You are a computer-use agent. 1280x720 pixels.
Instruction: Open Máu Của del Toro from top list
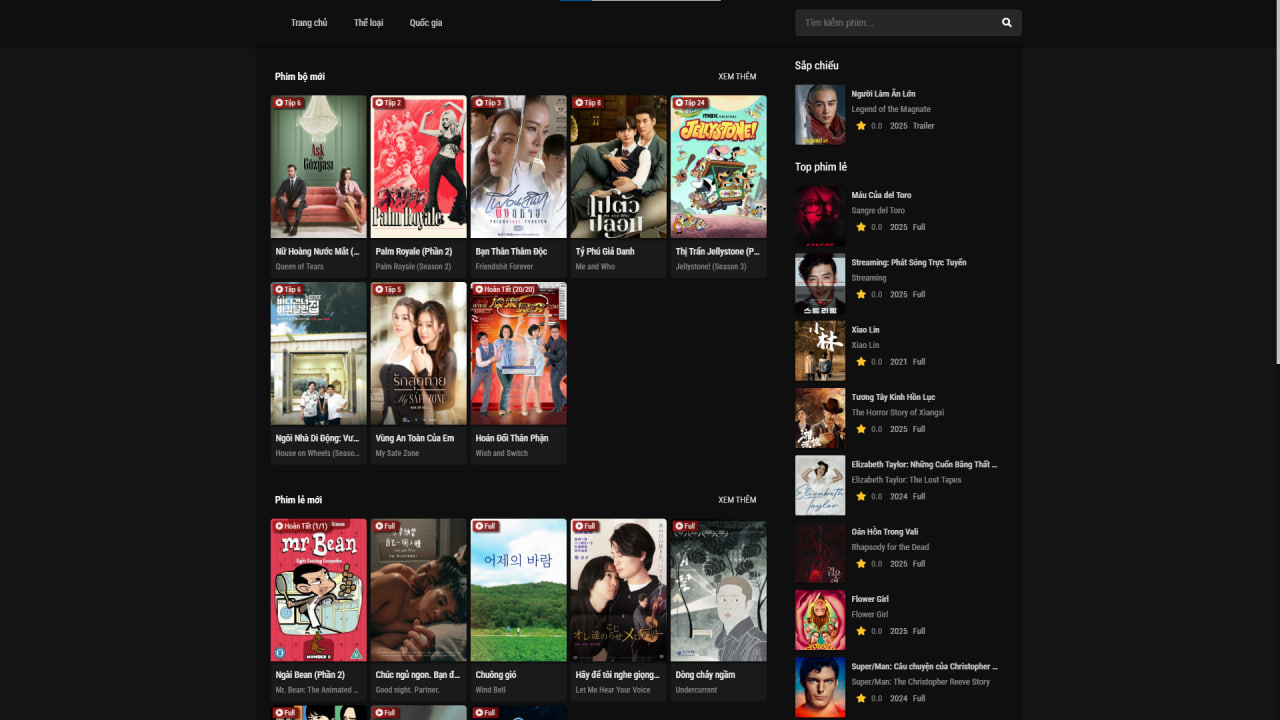tap(881, 195)
